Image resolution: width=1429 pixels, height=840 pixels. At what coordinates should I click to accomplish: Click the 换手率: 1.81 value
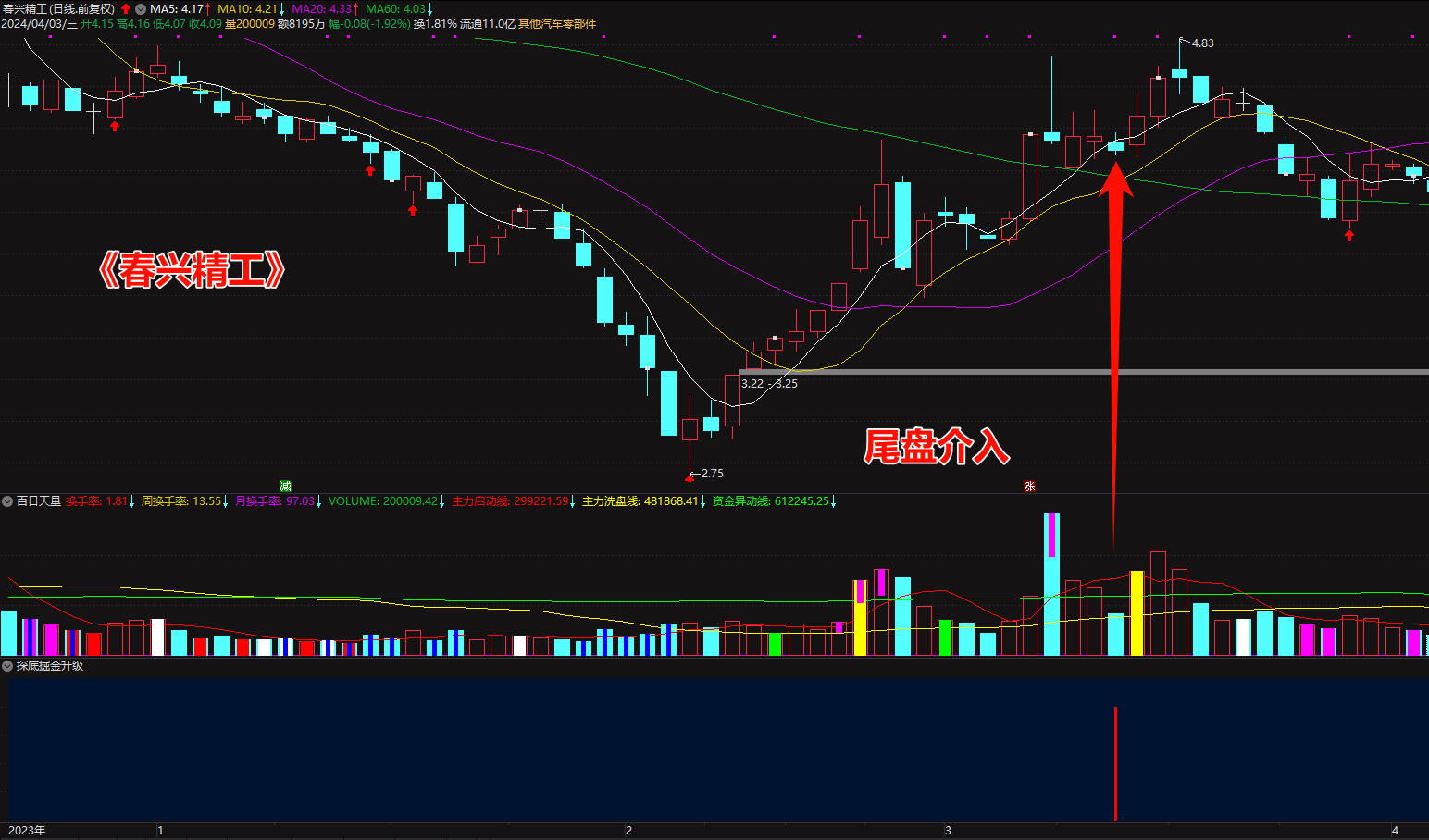pos(96,501)
